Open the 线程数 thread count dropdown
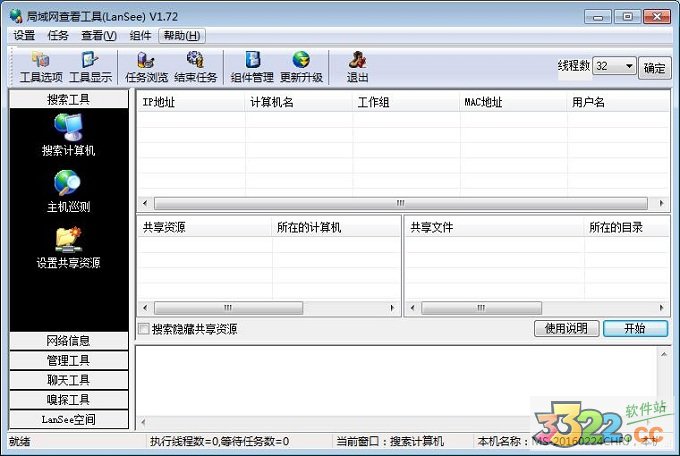 pos(629,66)
